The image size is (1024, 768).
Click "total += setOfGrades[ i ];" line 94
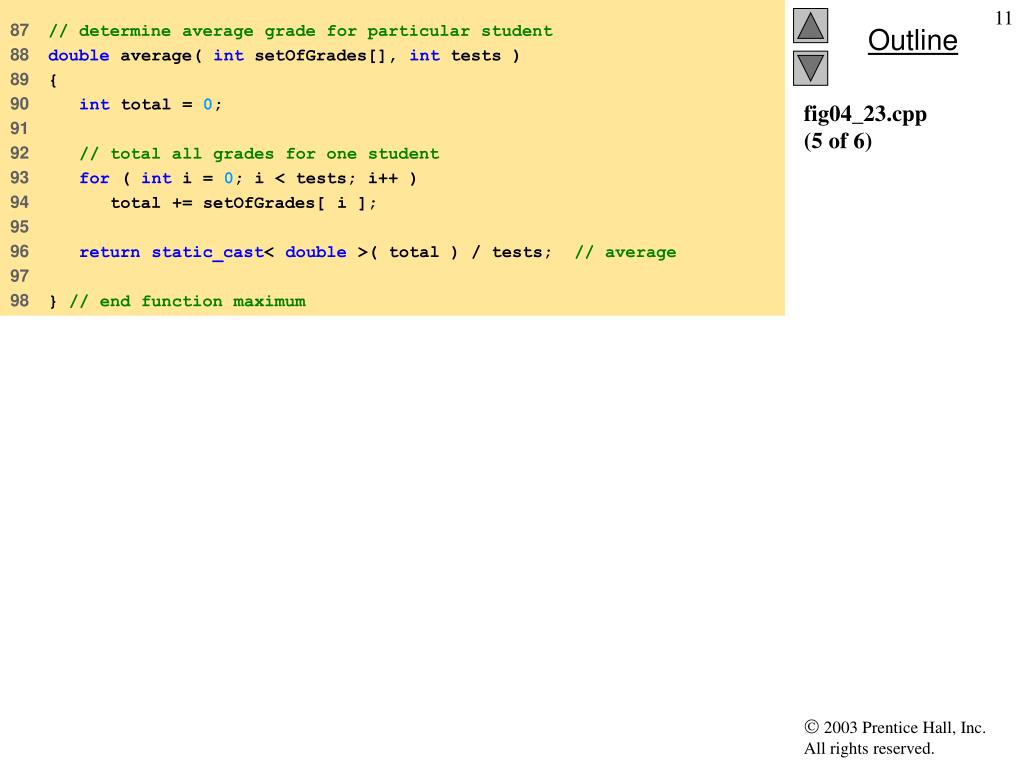244,202
